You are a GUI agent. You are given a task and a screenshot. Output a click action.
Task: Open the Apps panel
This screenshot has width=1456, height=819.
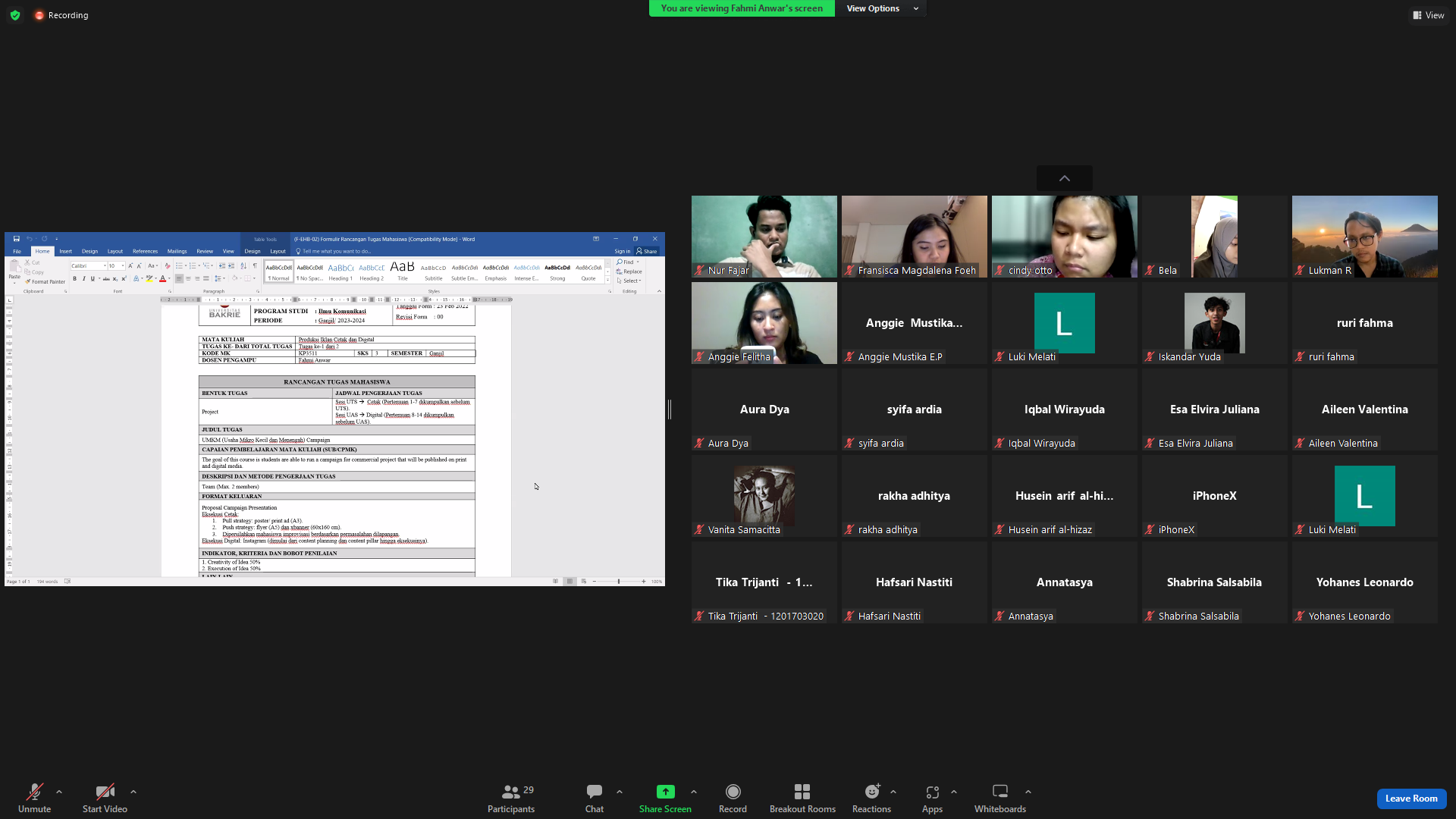coord(932,799)
